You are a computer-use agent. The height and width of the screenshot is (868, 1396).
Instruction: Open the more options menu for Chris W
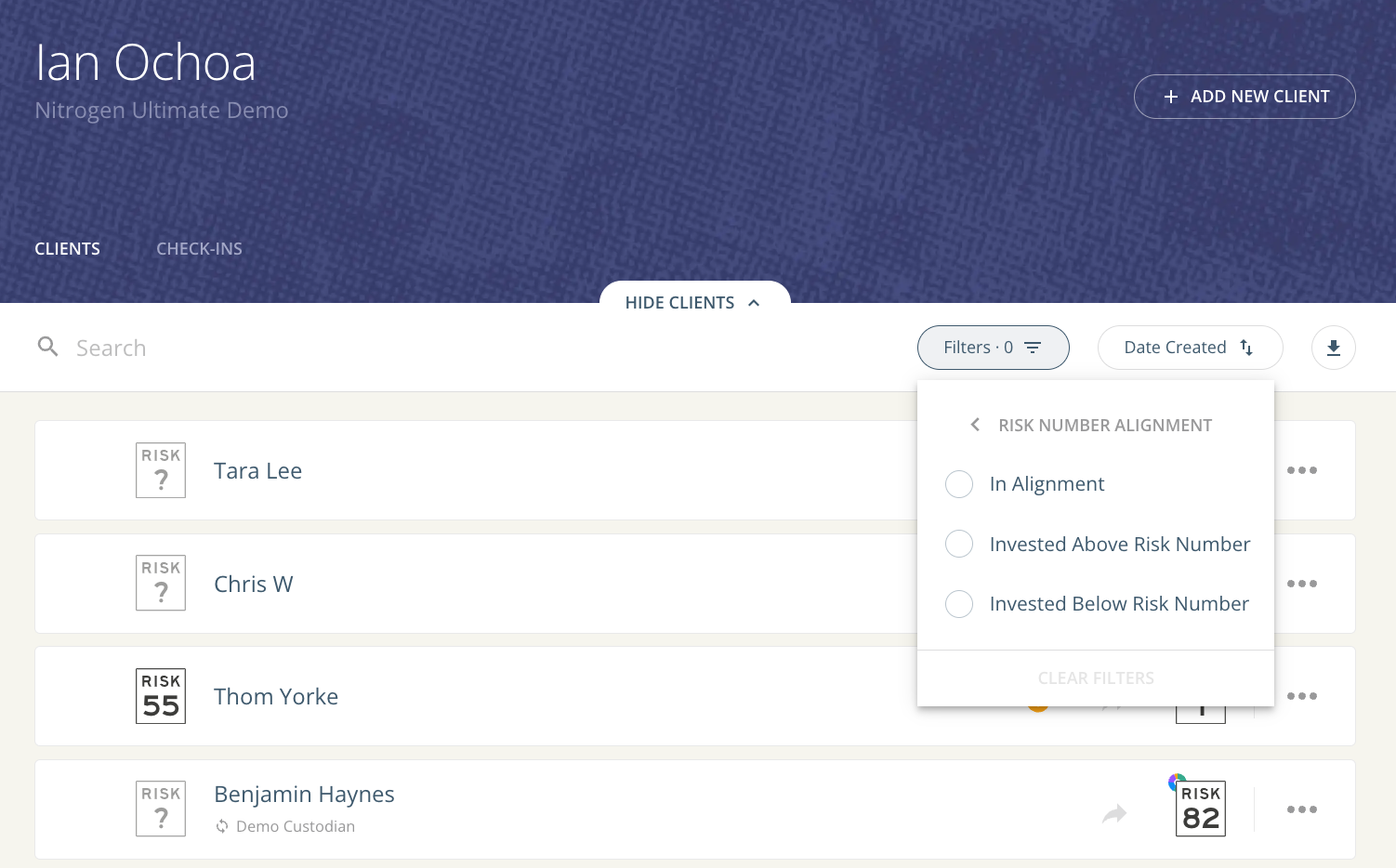point(1301,584)
